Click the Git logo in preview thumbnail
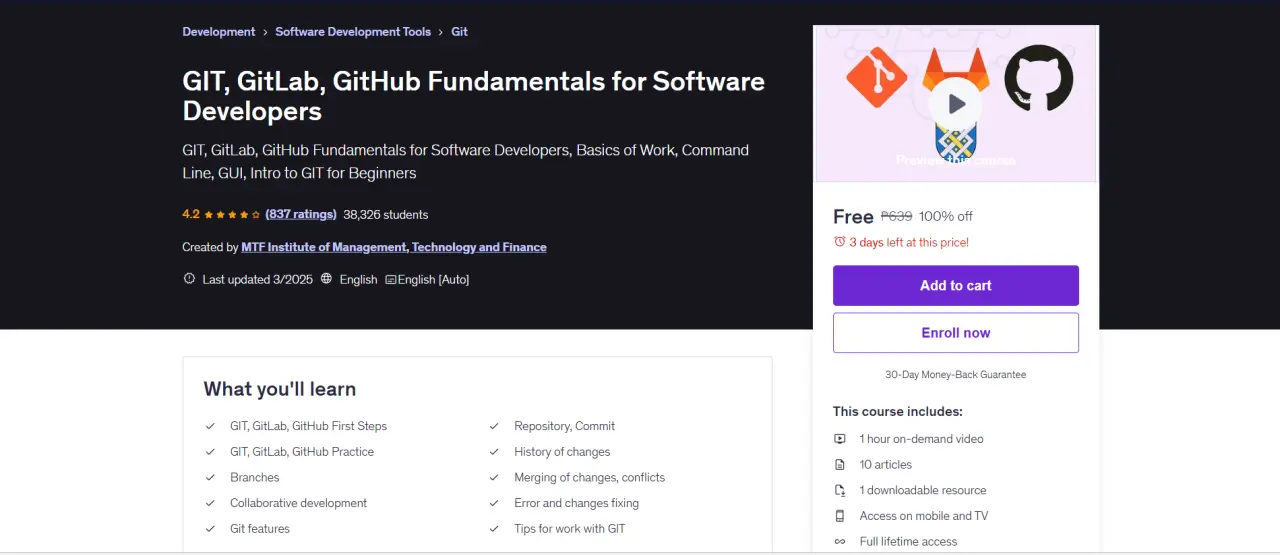The height and width of the screenshot is (555, 1280). pyautogui.click(x=877, y=77)
